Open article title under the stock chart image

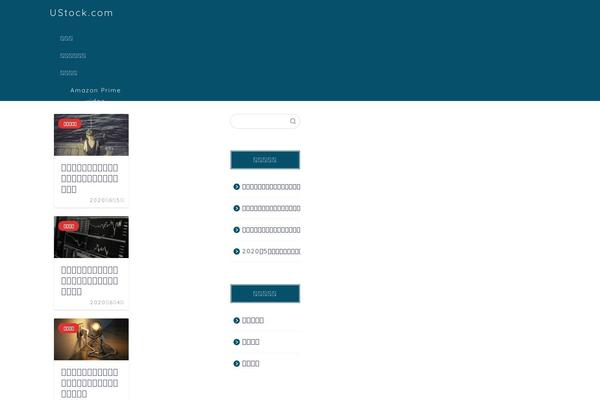(x=90, y=281)
